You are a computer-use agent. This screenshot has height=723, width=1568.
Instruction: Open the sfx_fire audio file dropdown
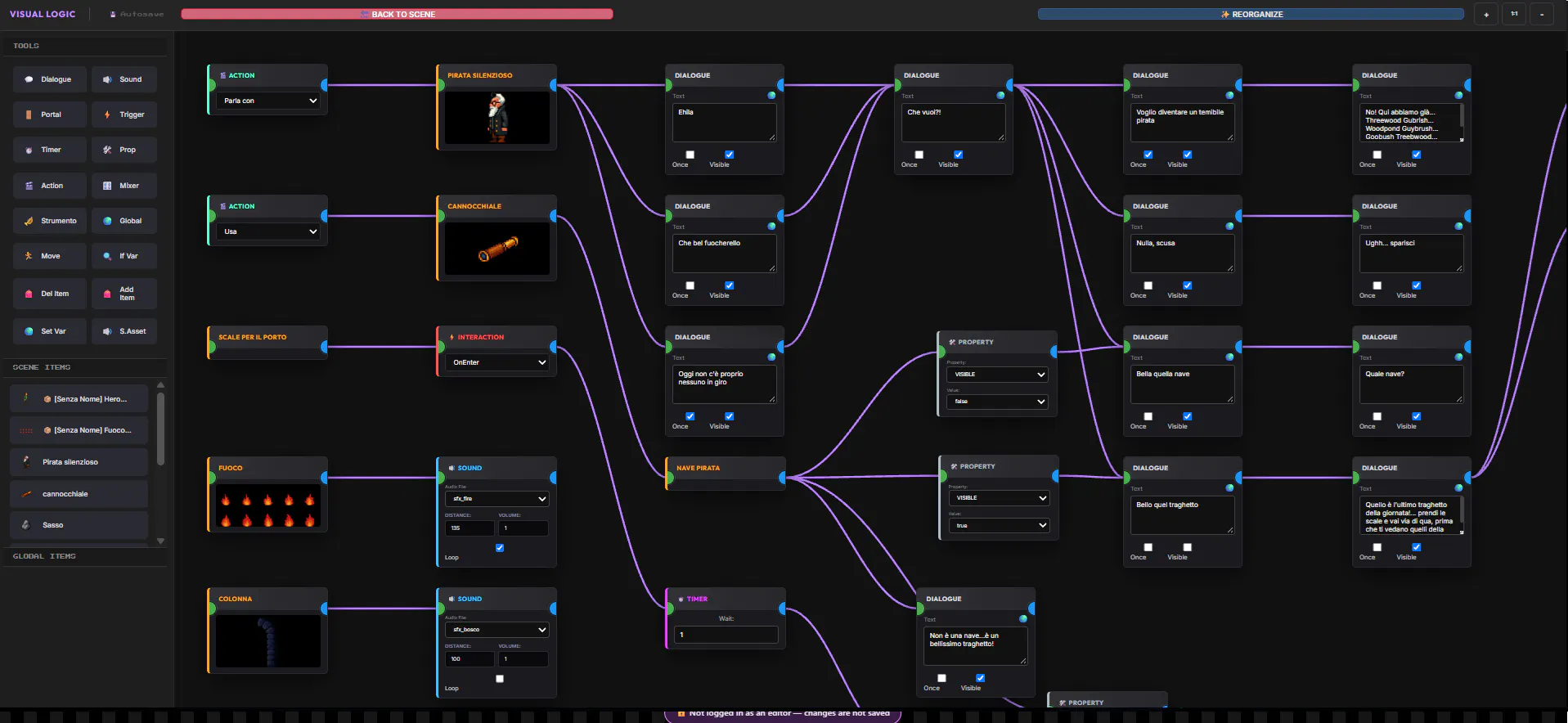pos(497,499)
